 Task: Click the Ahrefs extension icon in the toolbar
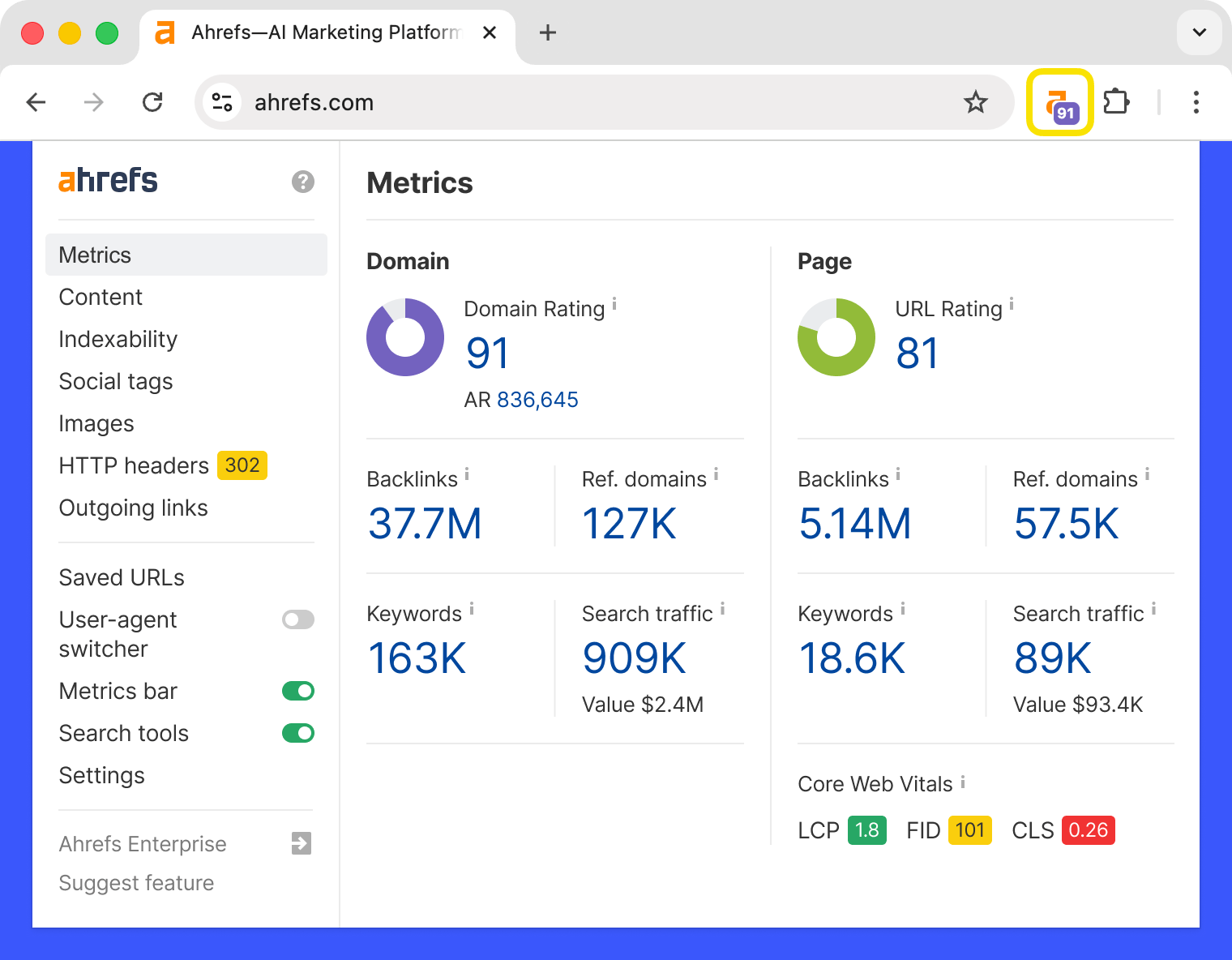(x=1059, y=103)
